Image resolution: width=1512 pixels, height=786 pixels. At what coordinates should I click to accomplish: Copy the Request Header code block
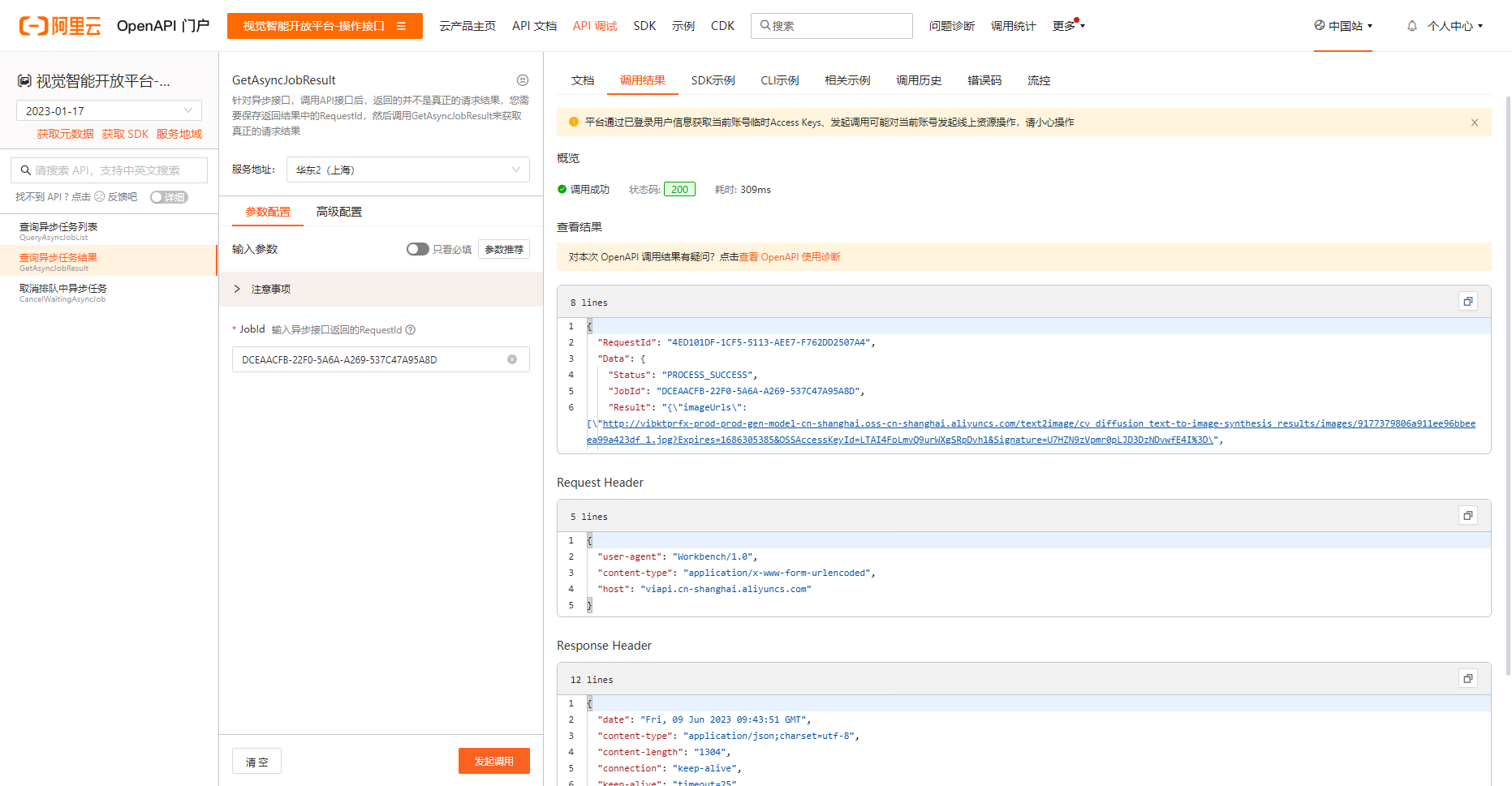pos(1467,516)
